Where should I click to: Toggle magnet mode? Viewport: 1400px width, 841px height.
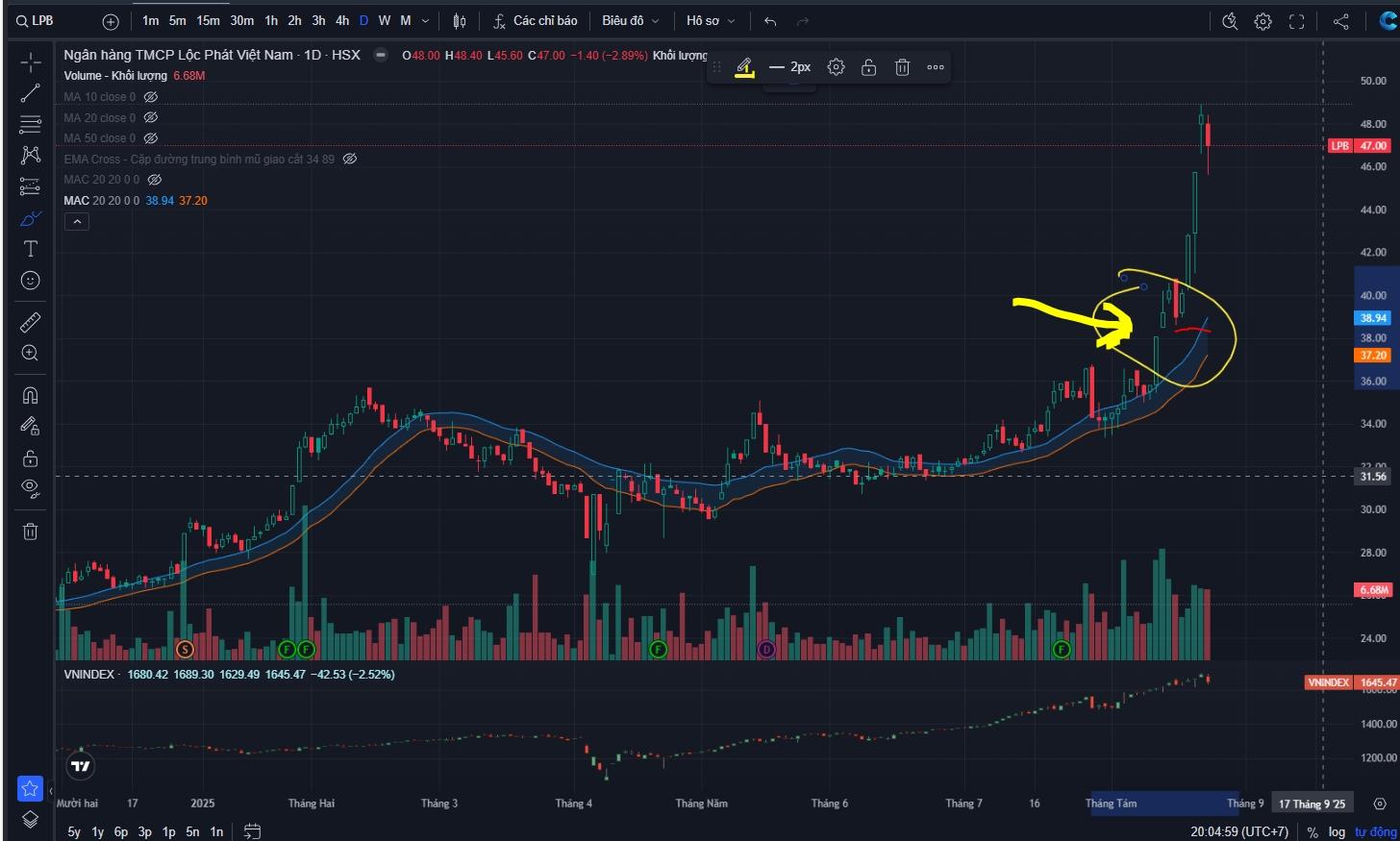(31, 395)
